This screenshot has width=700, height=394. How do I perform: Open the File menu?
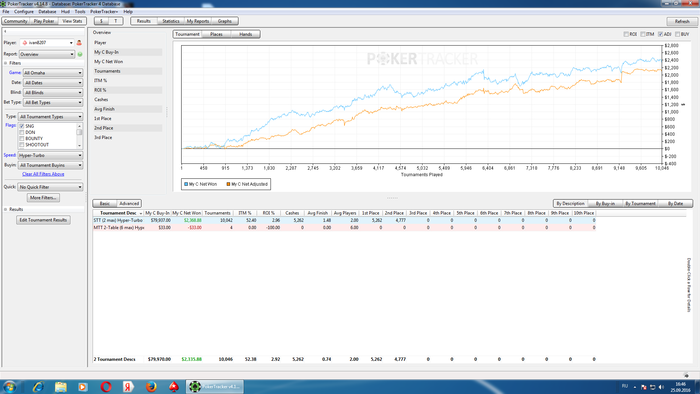6,12
